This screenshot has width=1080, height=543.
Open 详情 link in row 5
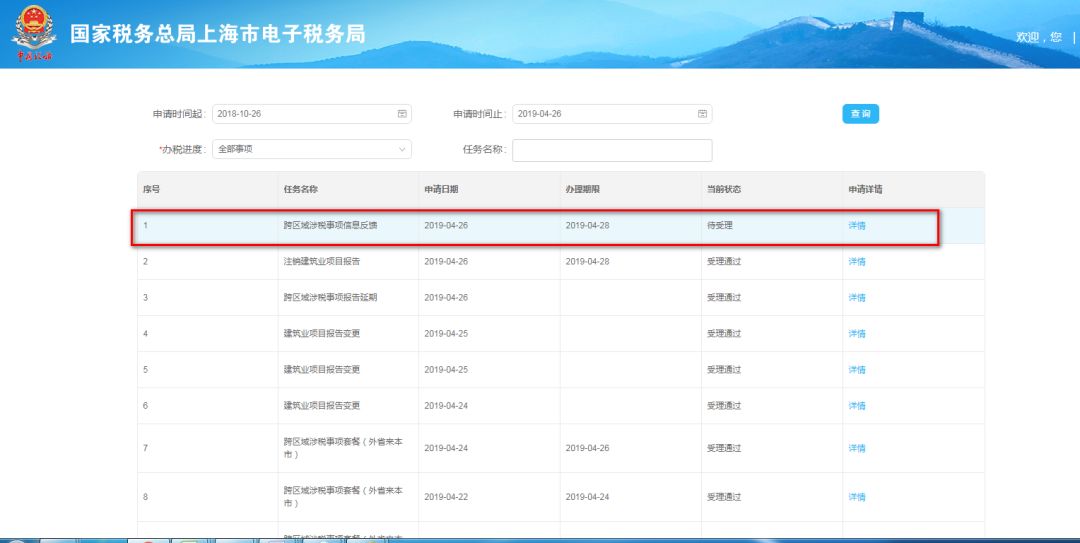(857, 370)
